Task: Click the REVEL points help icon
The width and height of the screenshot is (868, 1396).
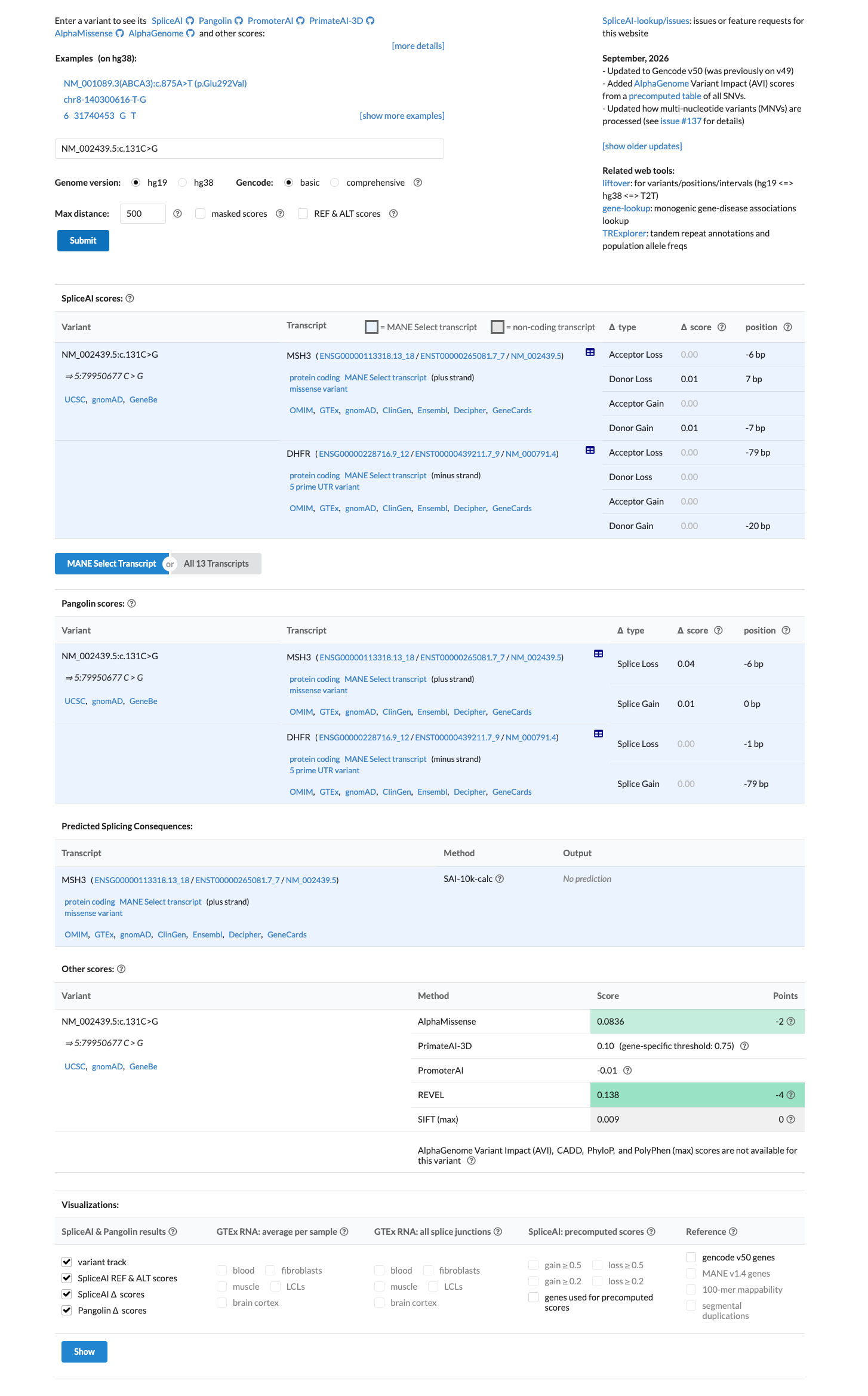Action: 791,1095
